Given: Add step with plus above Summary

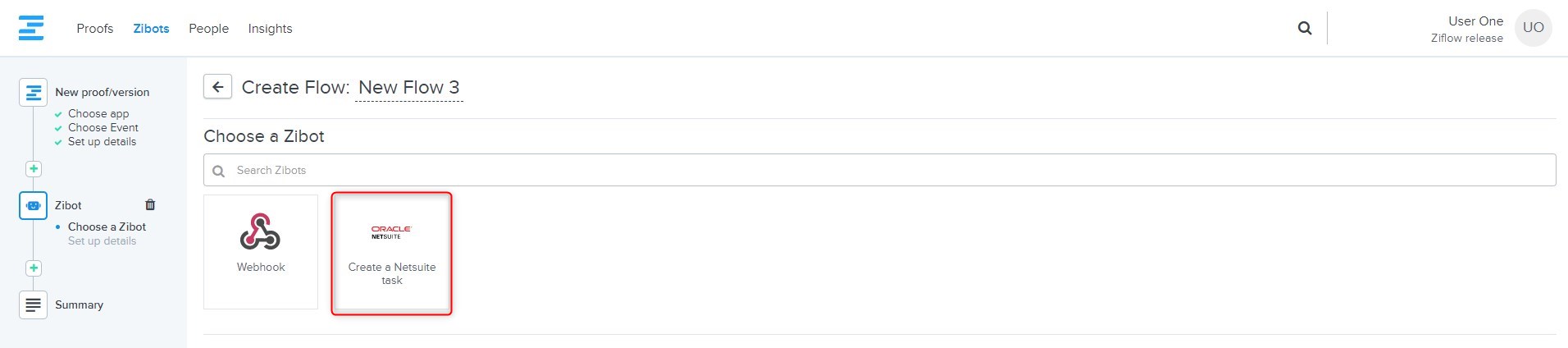Looking at the screenshot, I should pyautogui.click(x=33, y=268).
